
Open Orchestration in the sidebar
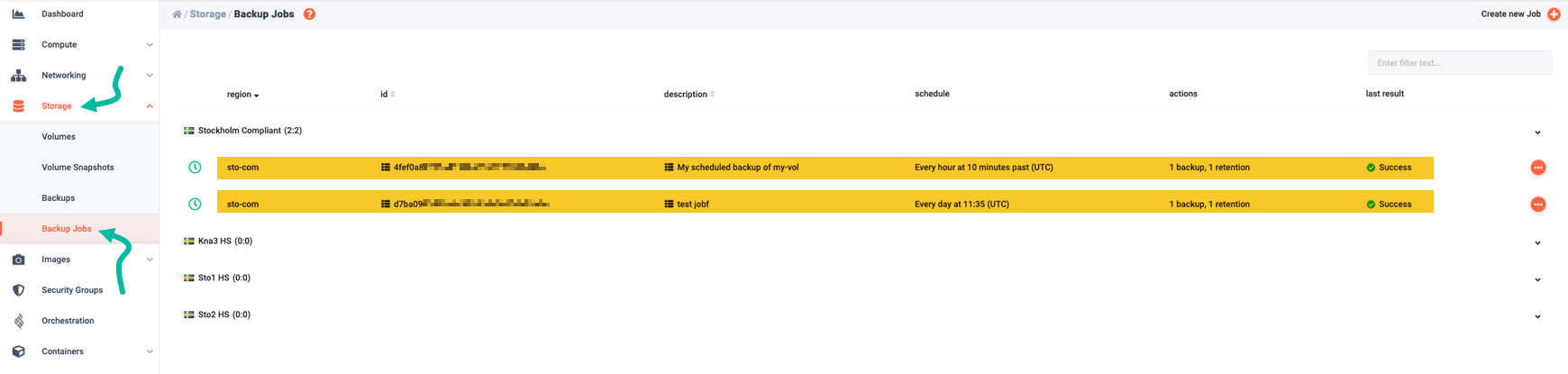click(68, 321)
